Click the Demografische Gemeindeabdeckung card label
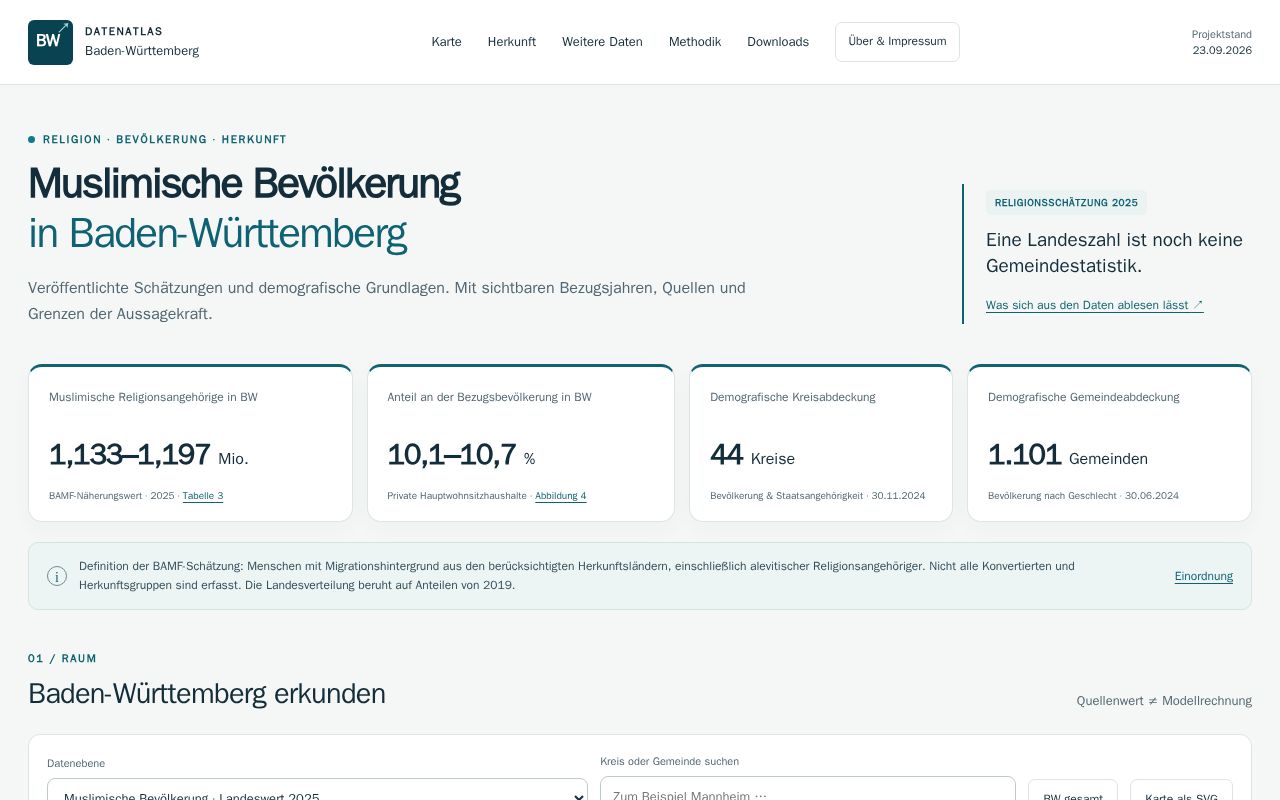1280x800 pixels. [x=1084, y=397]
